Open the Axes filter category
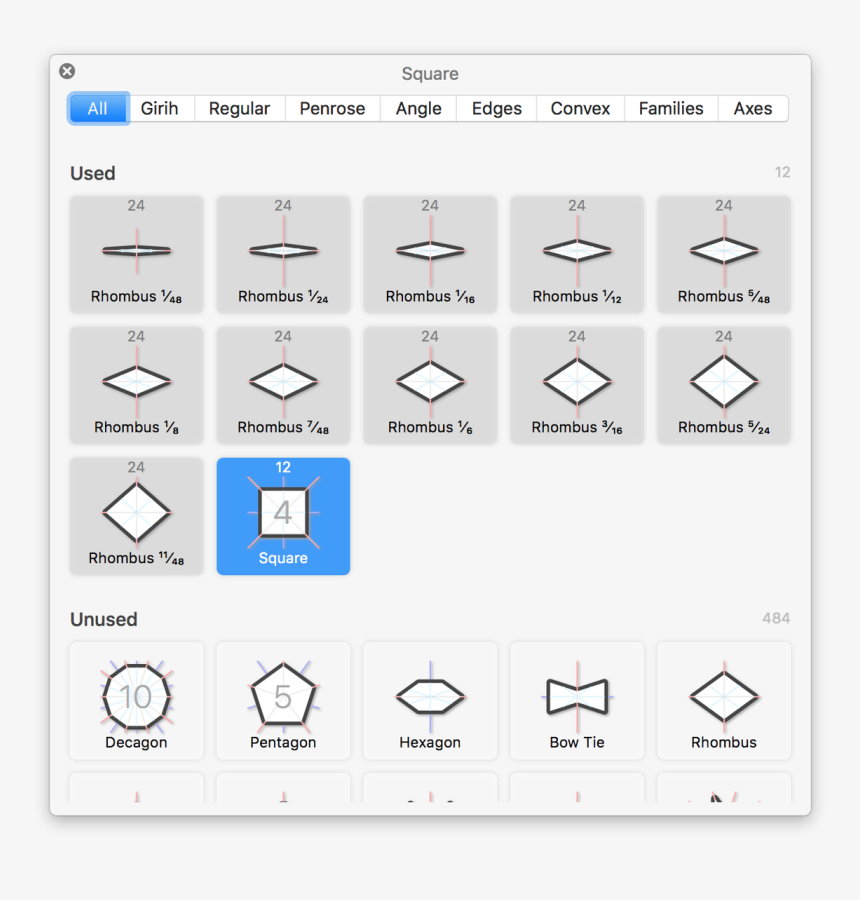This screenshot has height=900, width=860. (752, 108)
